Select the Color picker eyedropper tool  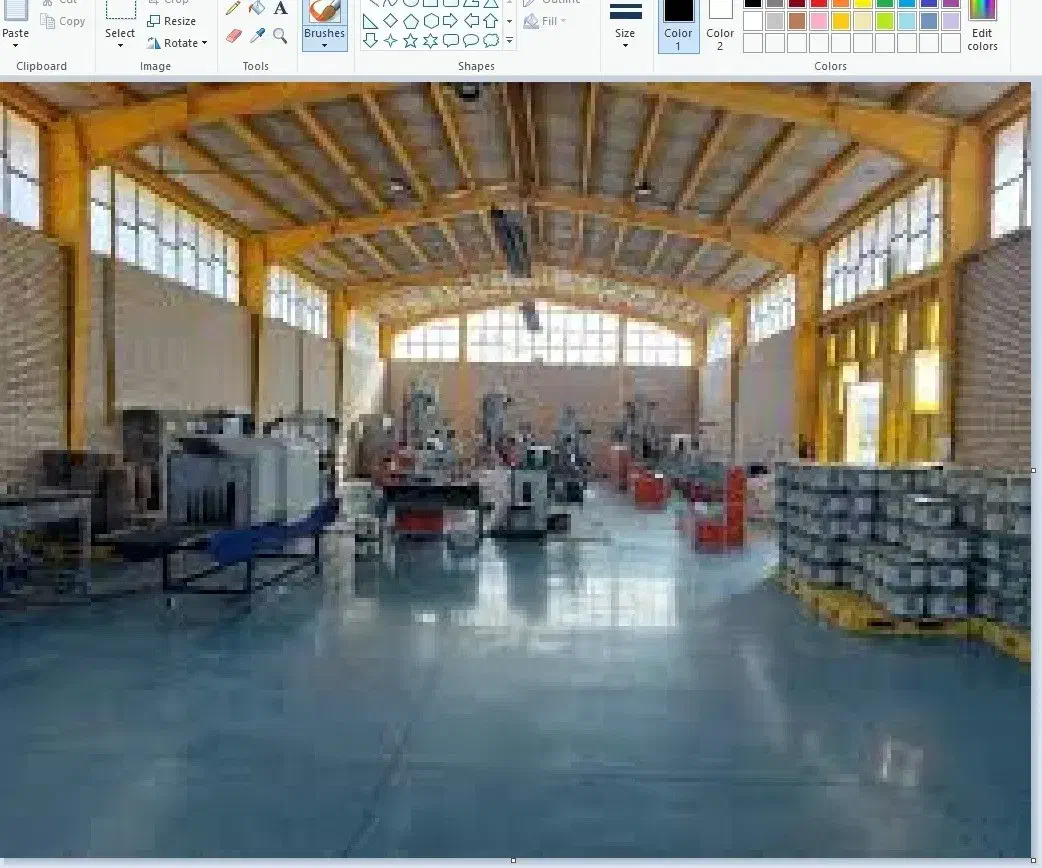click(257, 36)
